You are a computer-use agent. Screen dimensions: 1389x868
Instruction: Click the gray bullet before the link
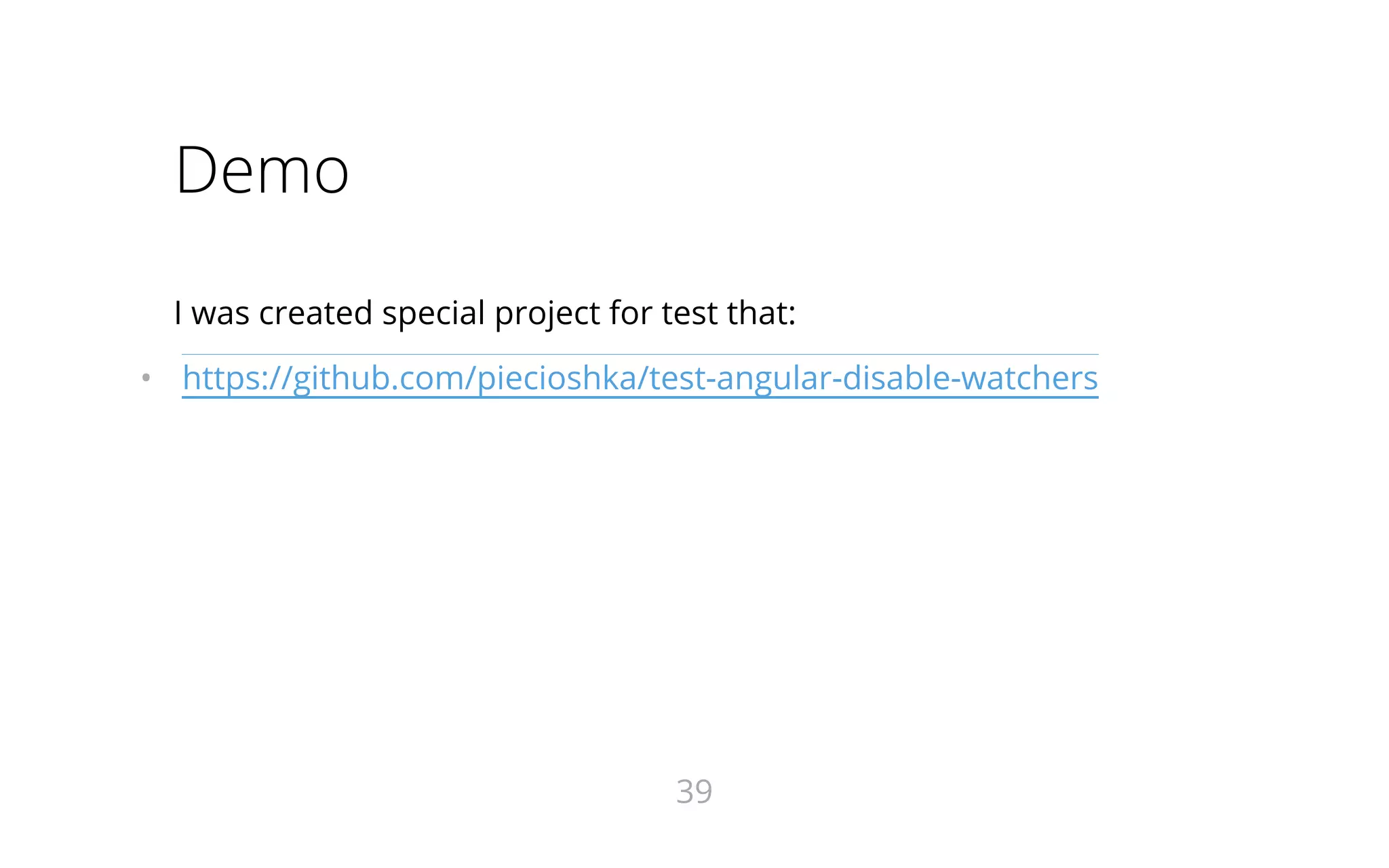[x=146, y=378]
